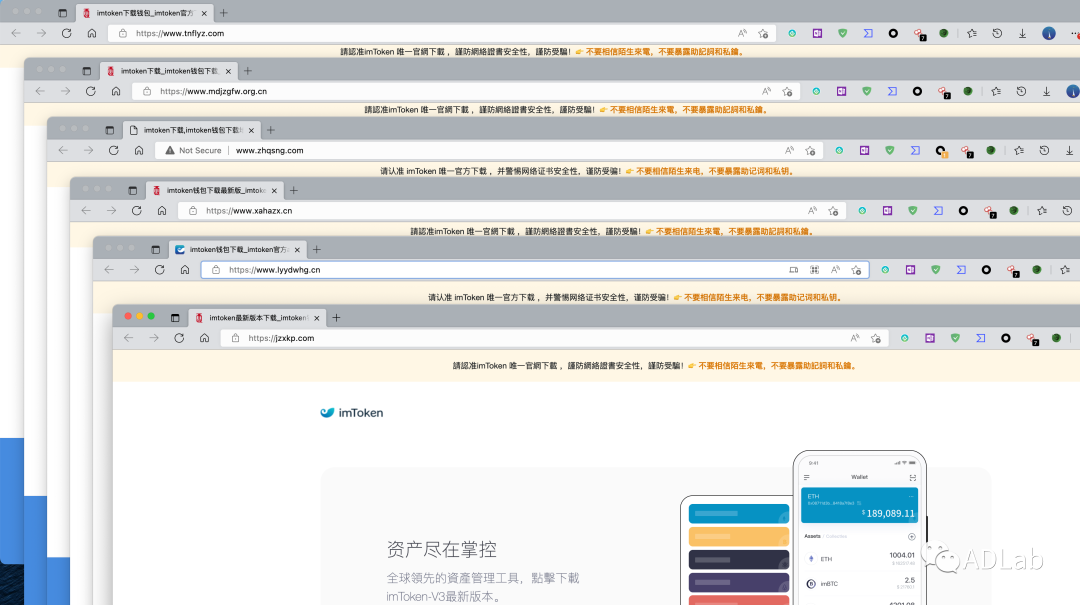Open Collections via the star-with-lines icon
This screenshot has height=605, width=1080.
[x=972, y=32]
